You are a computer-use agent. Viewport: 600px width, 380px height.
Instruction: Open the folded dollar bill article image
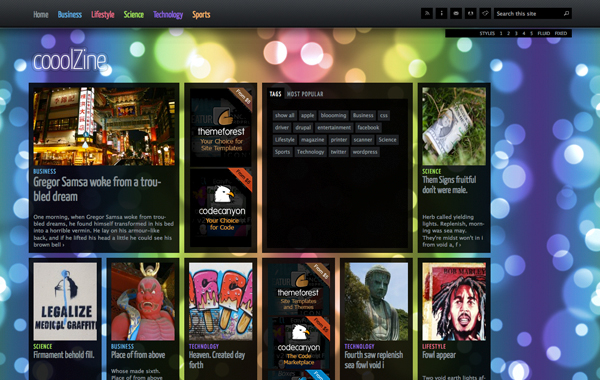[x=454, y=126]
